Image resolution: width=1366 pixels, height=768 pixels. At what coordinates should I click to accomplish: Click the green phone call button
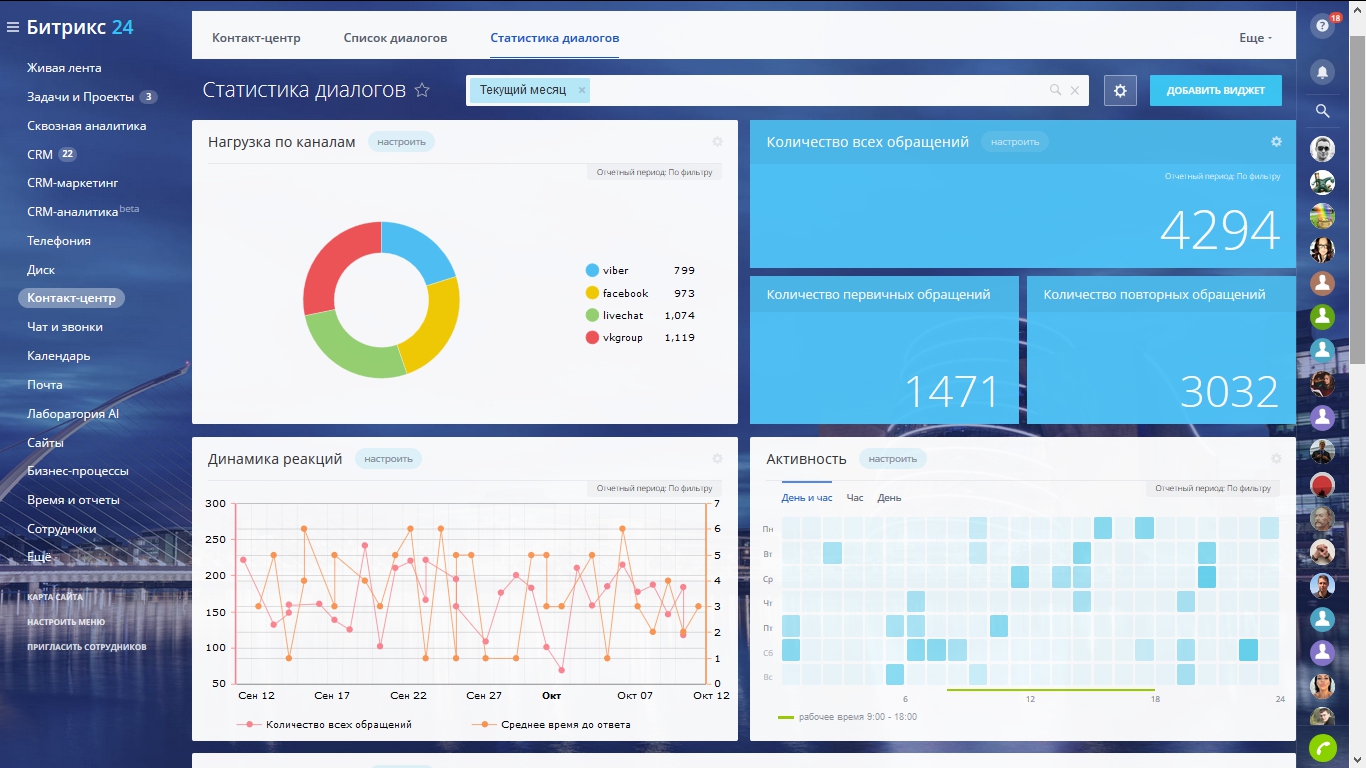[1322, 748]
